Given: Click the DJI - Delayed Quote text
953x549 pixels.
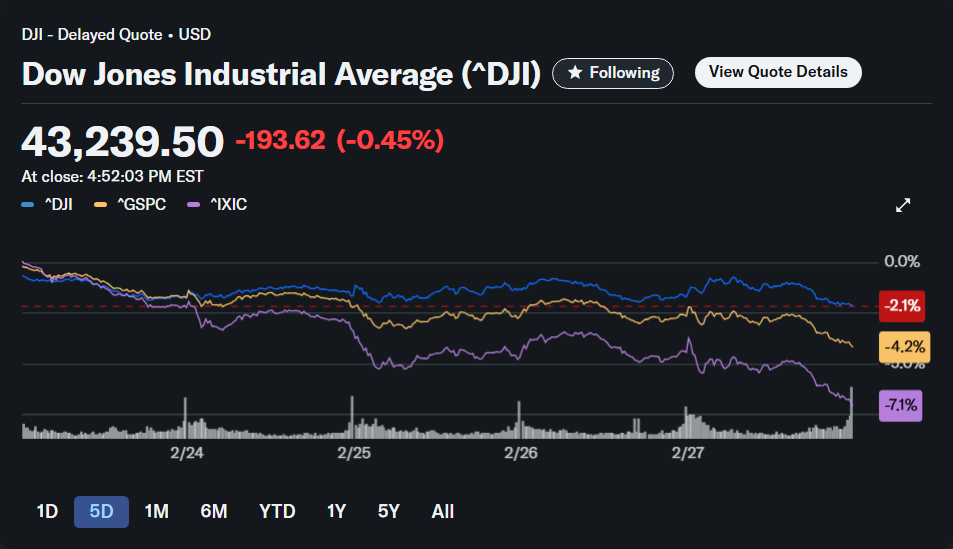Looking at the screenshot, I should point(116,35).
